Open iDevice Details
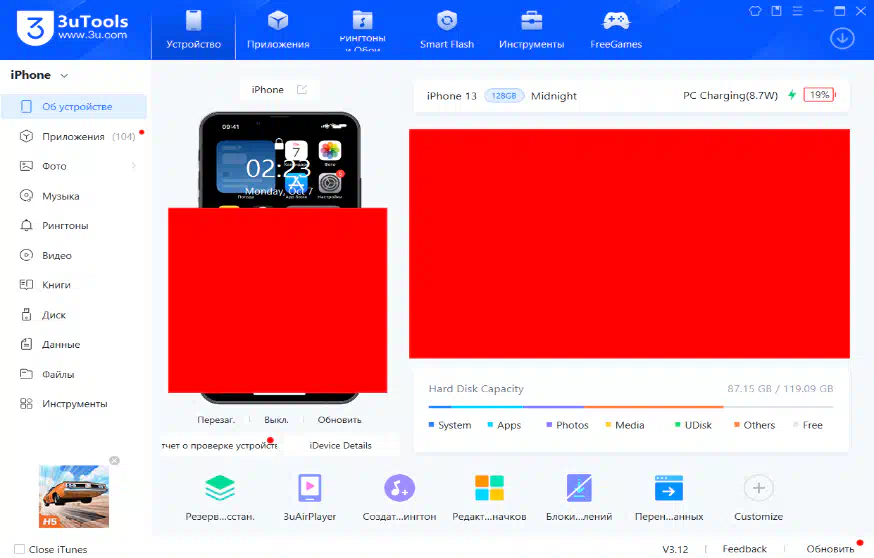This screenshot has height=558, width=874. pyautogui.click(x=341, y=445)
